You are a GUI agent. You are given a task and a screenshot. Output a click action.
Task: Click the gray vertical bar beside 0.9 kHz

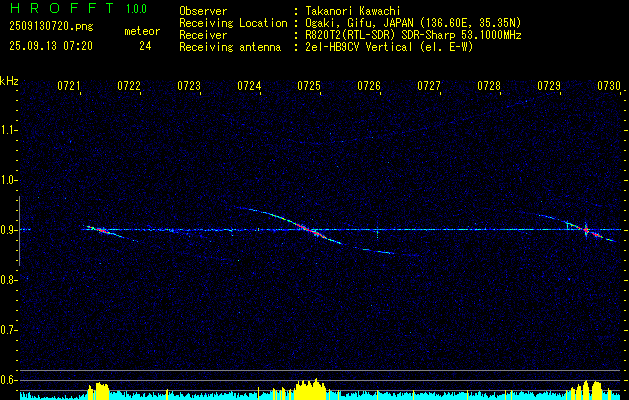pos(19,231)
